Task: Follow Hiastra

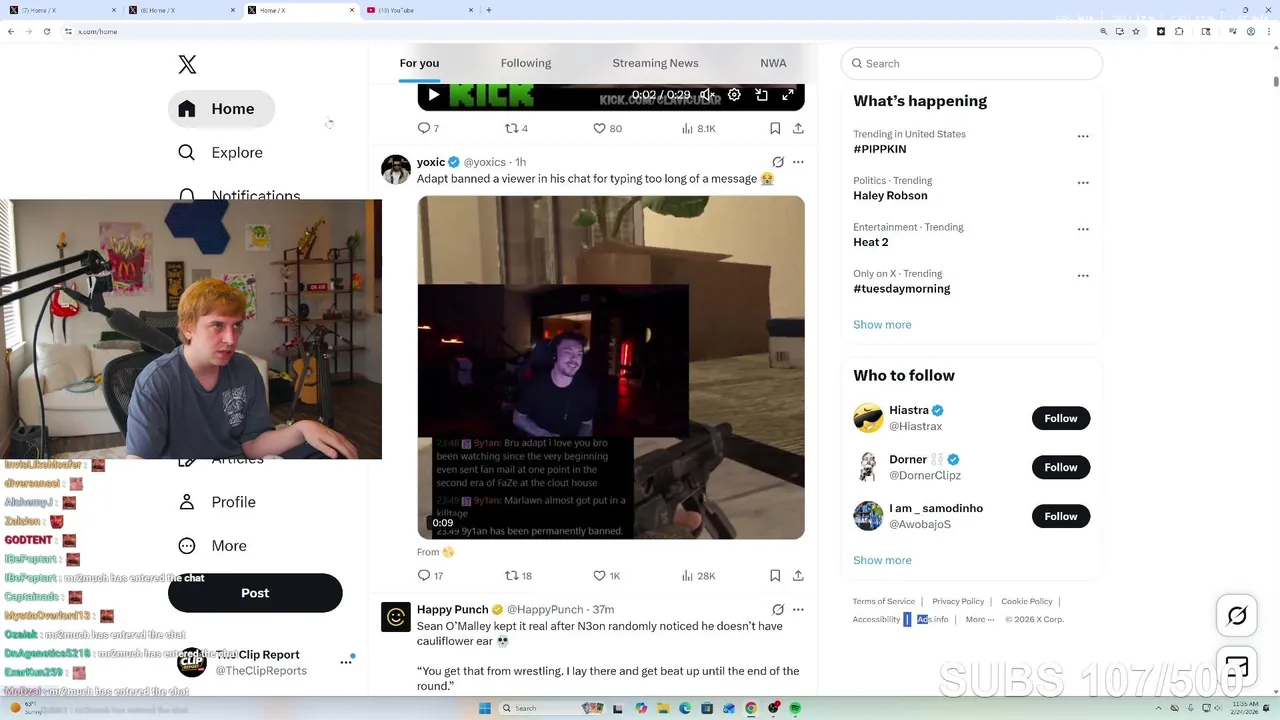Action: click(x=1061, y=418)
